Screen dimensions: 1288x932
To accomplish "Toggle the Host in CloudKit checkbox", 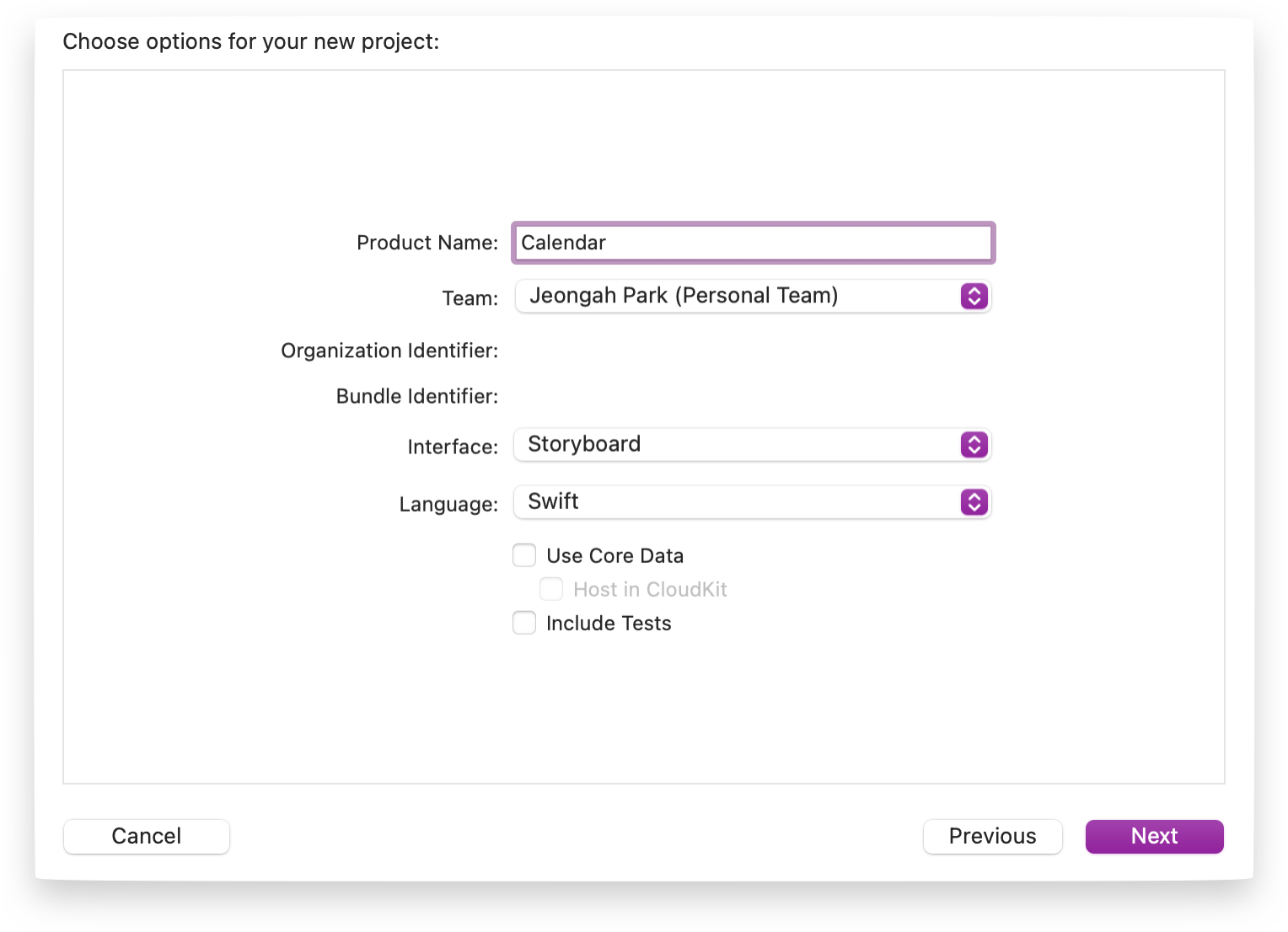I will click(x=551, y=589).
